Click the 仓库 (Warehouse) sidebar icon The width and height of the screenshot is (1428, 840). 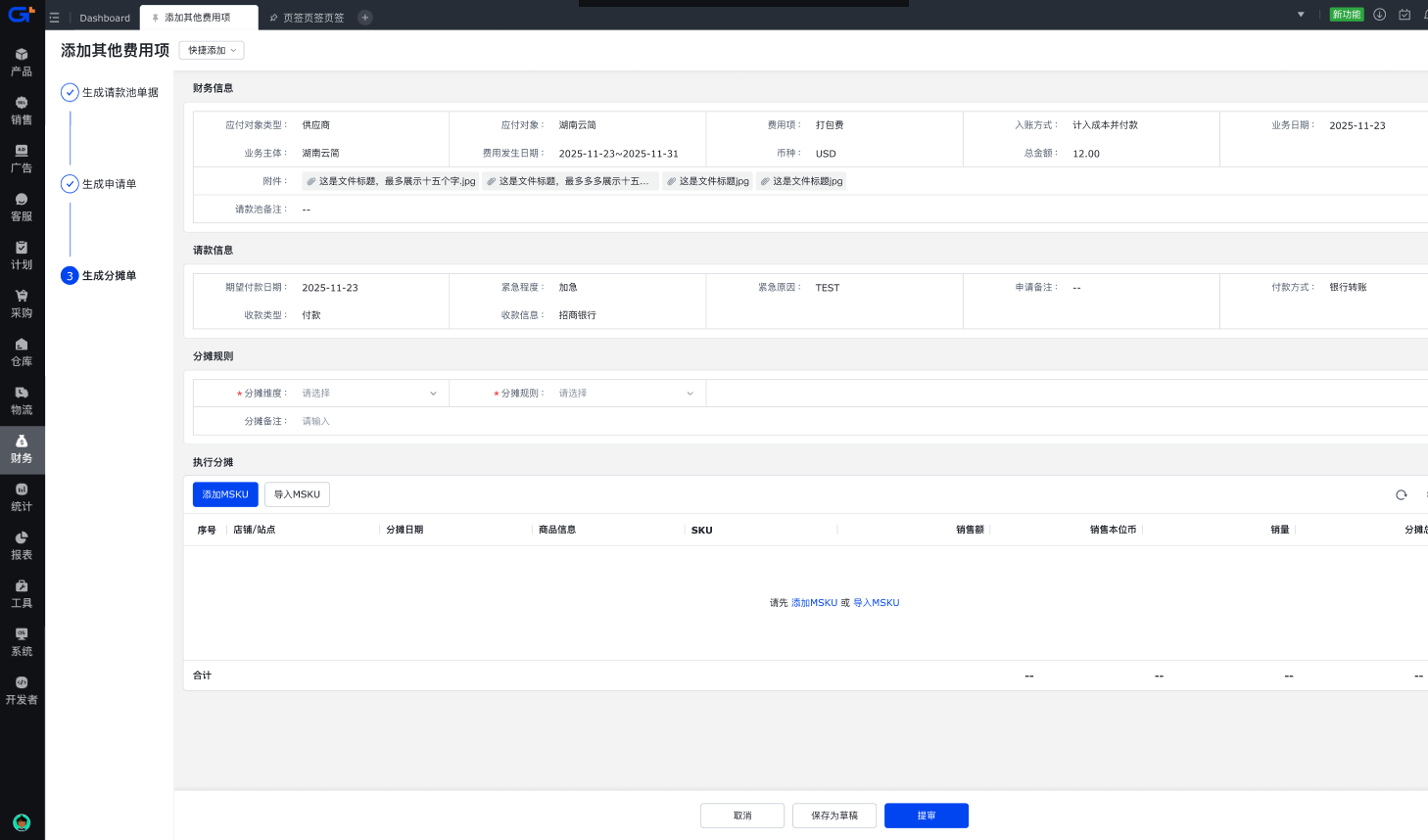pyautogui.click(x=22, y=352)
